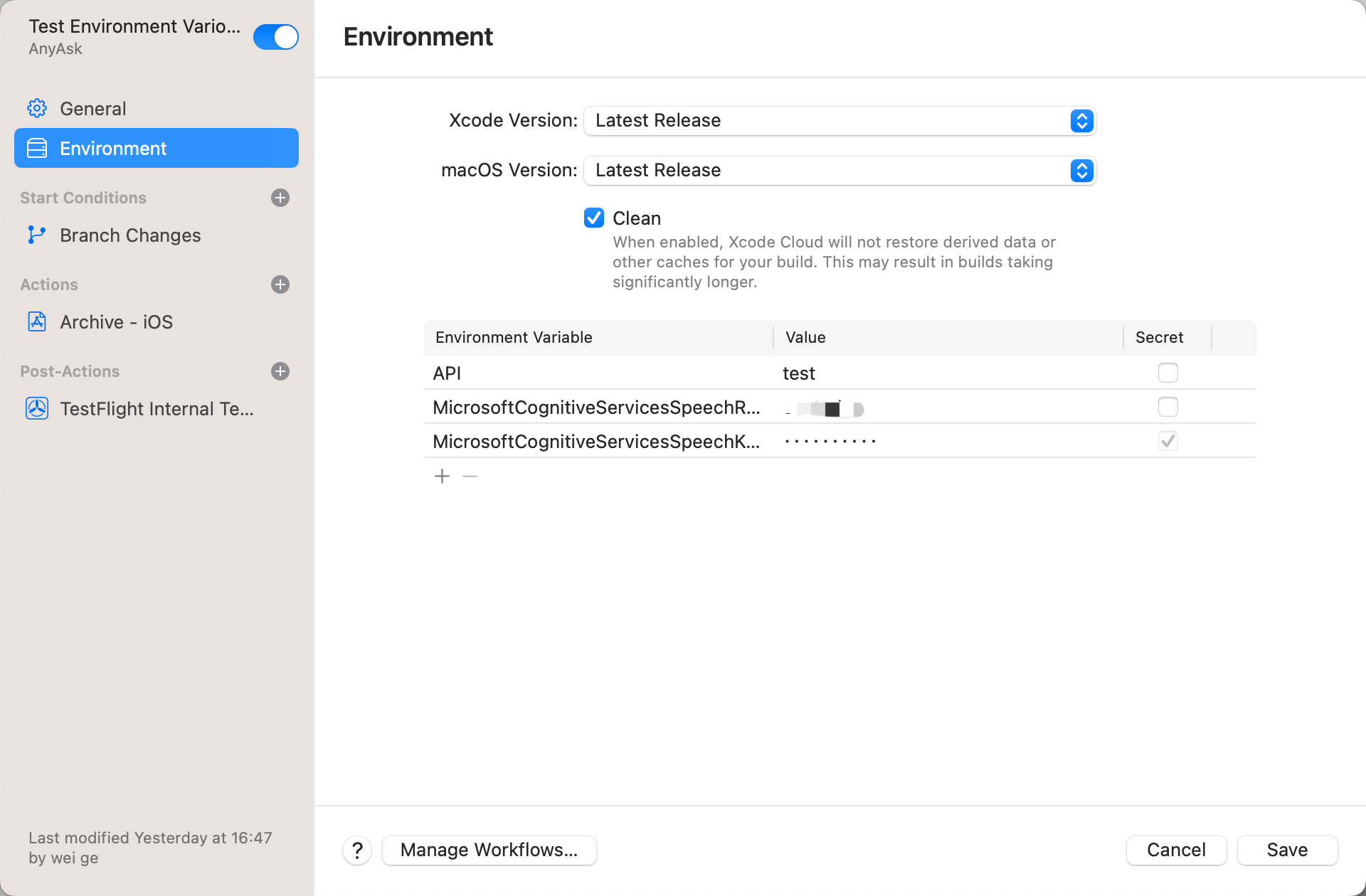Mark API variable as Secret

[1168, 373]
